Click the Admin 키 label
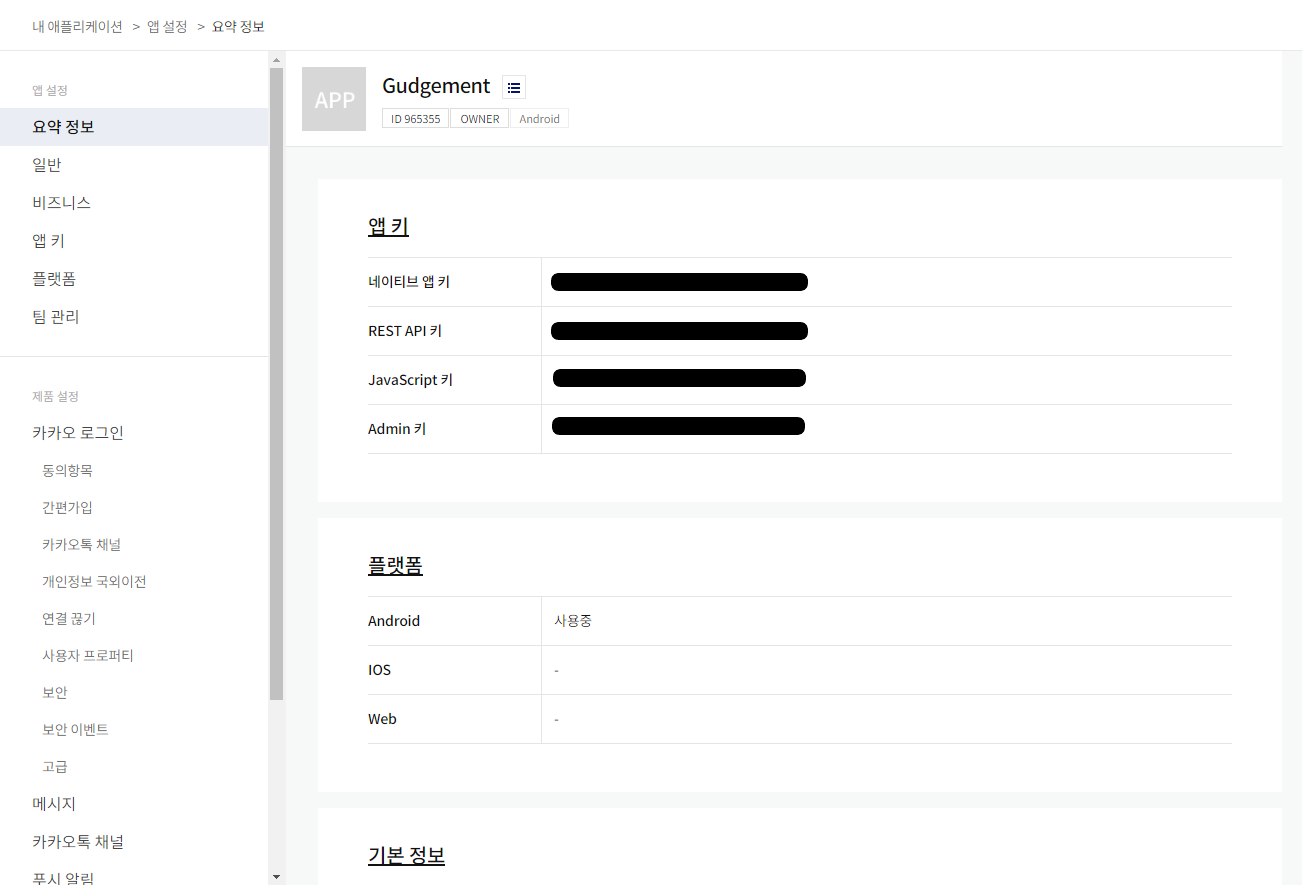This screenshot has width=1302, height=885. [397, 429]
